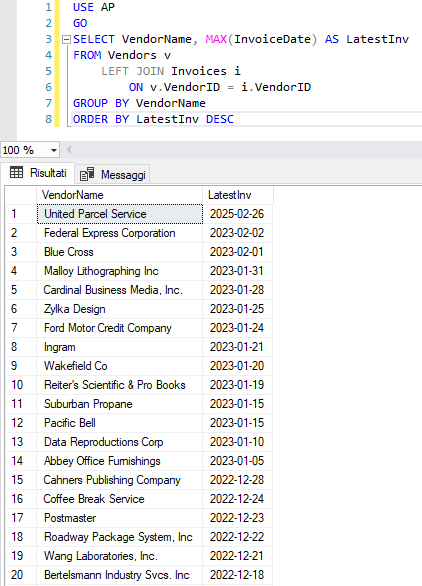Screen dimensions: 422x586
Task: Select the VendorName column header
Action: (x=119, y=195)
